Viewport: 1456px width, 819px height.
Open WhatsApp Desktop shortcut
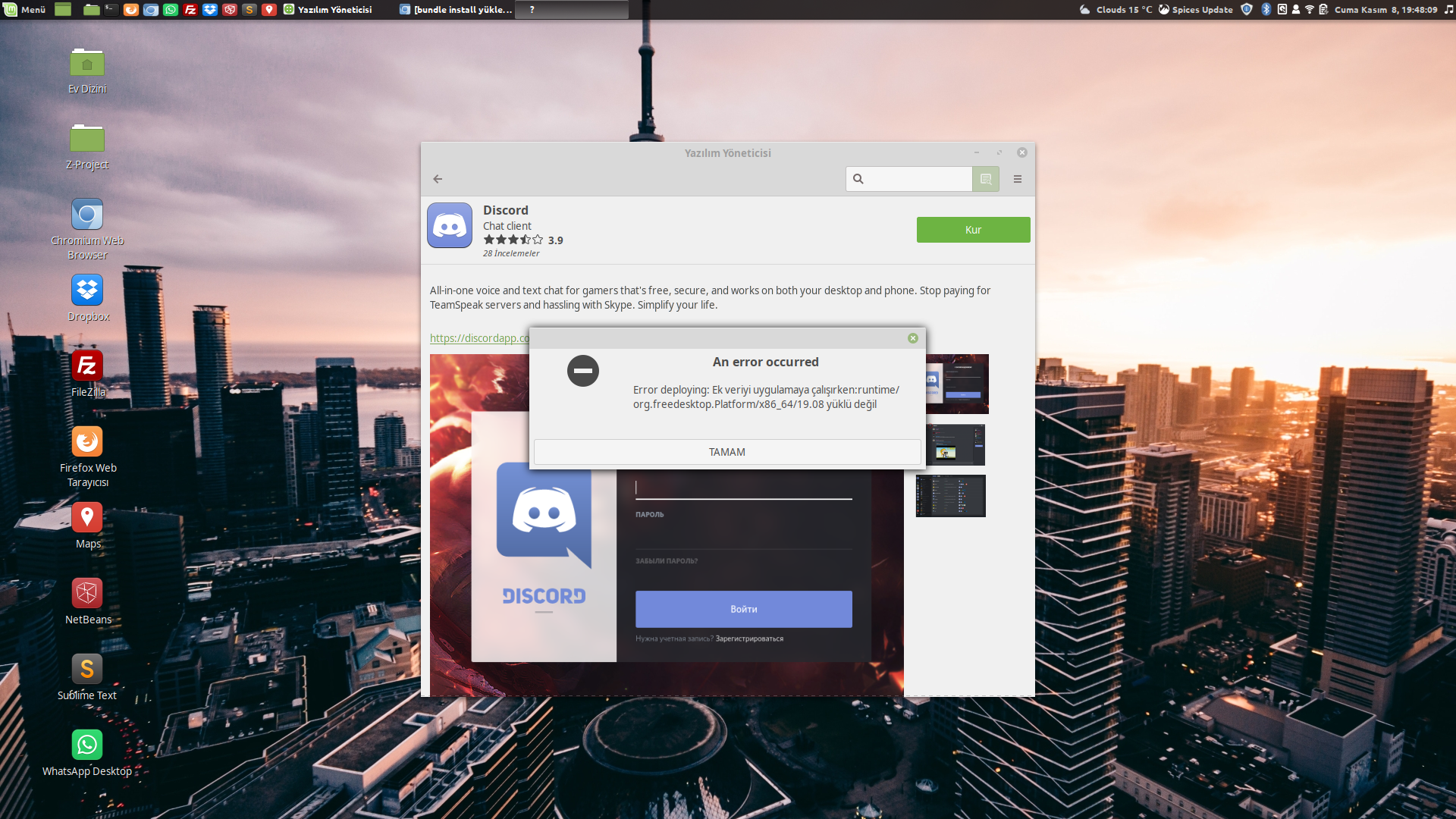(x=87, y=745)
